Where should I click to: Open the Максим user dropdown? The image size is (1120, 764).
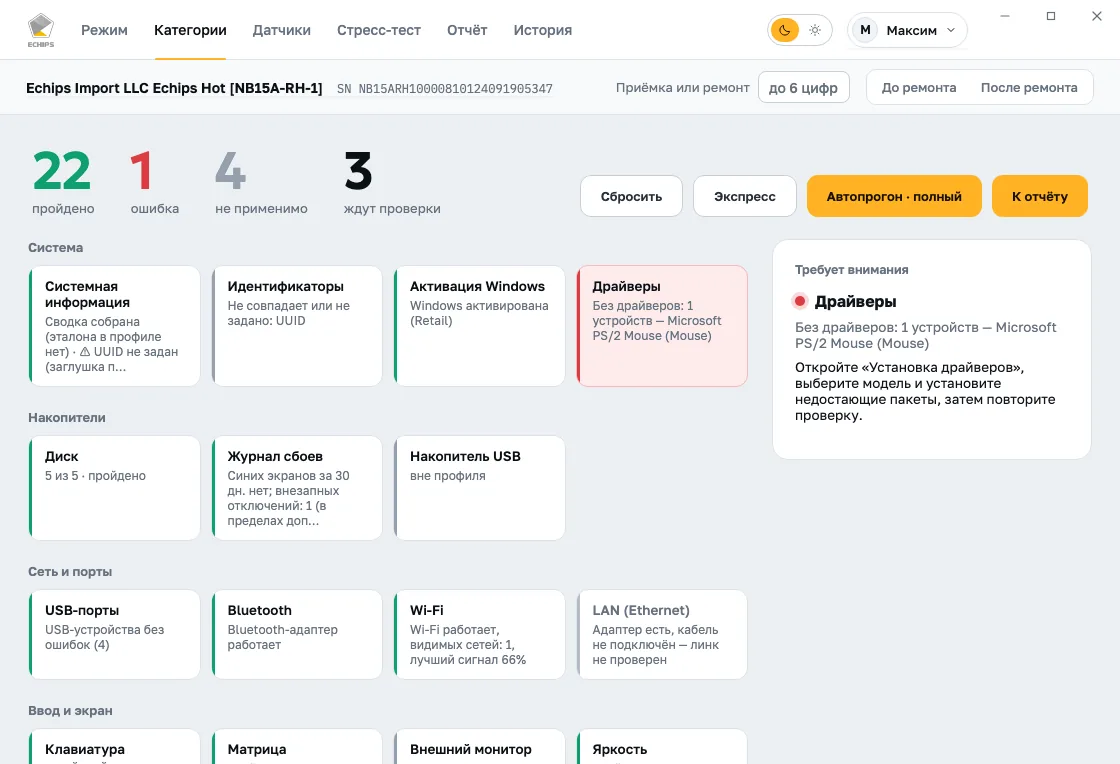point(907,30)
